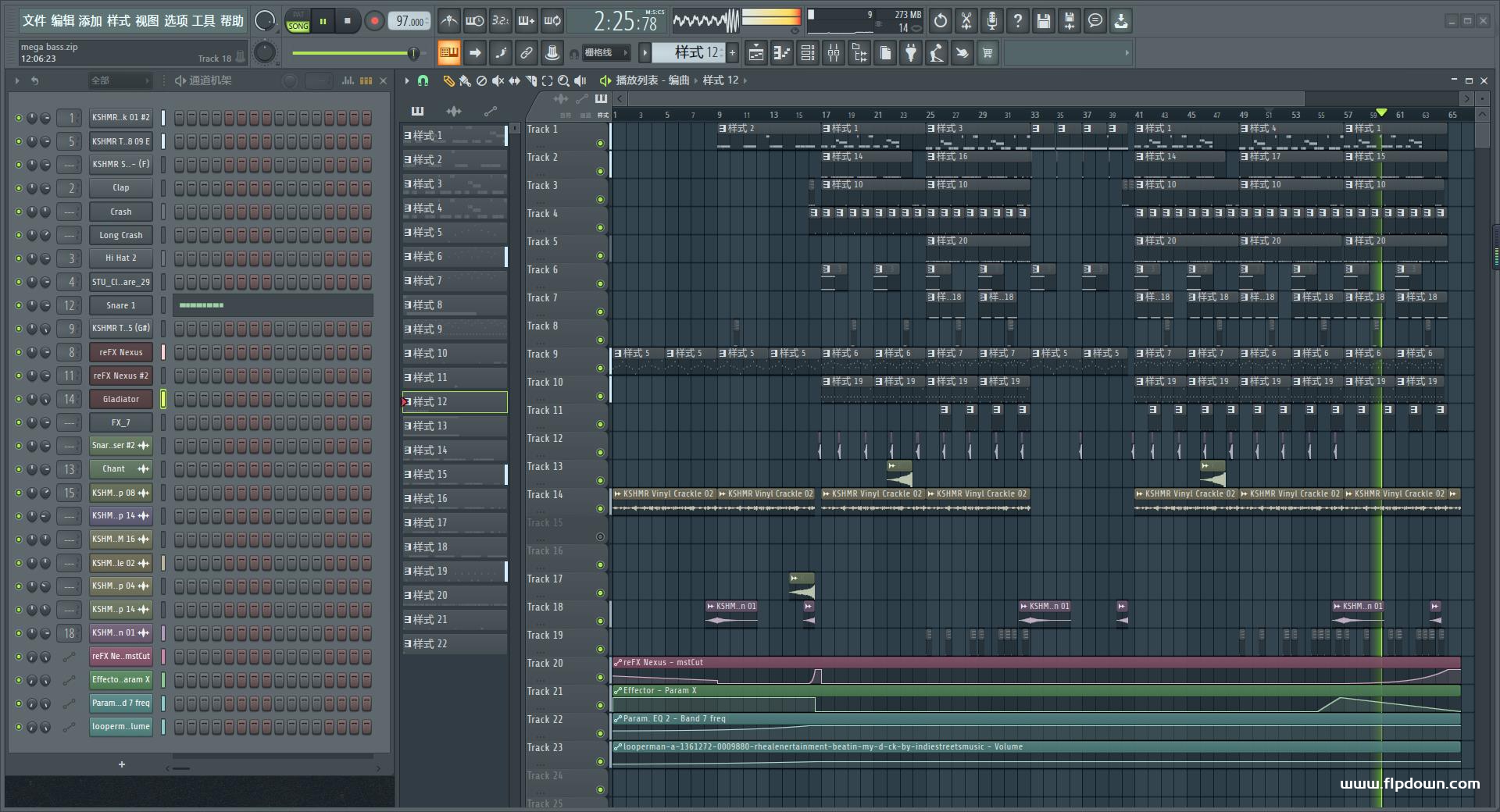Open the browser view icon
The width and height of the screenshot is (1500, 812).
pos(859,53)
